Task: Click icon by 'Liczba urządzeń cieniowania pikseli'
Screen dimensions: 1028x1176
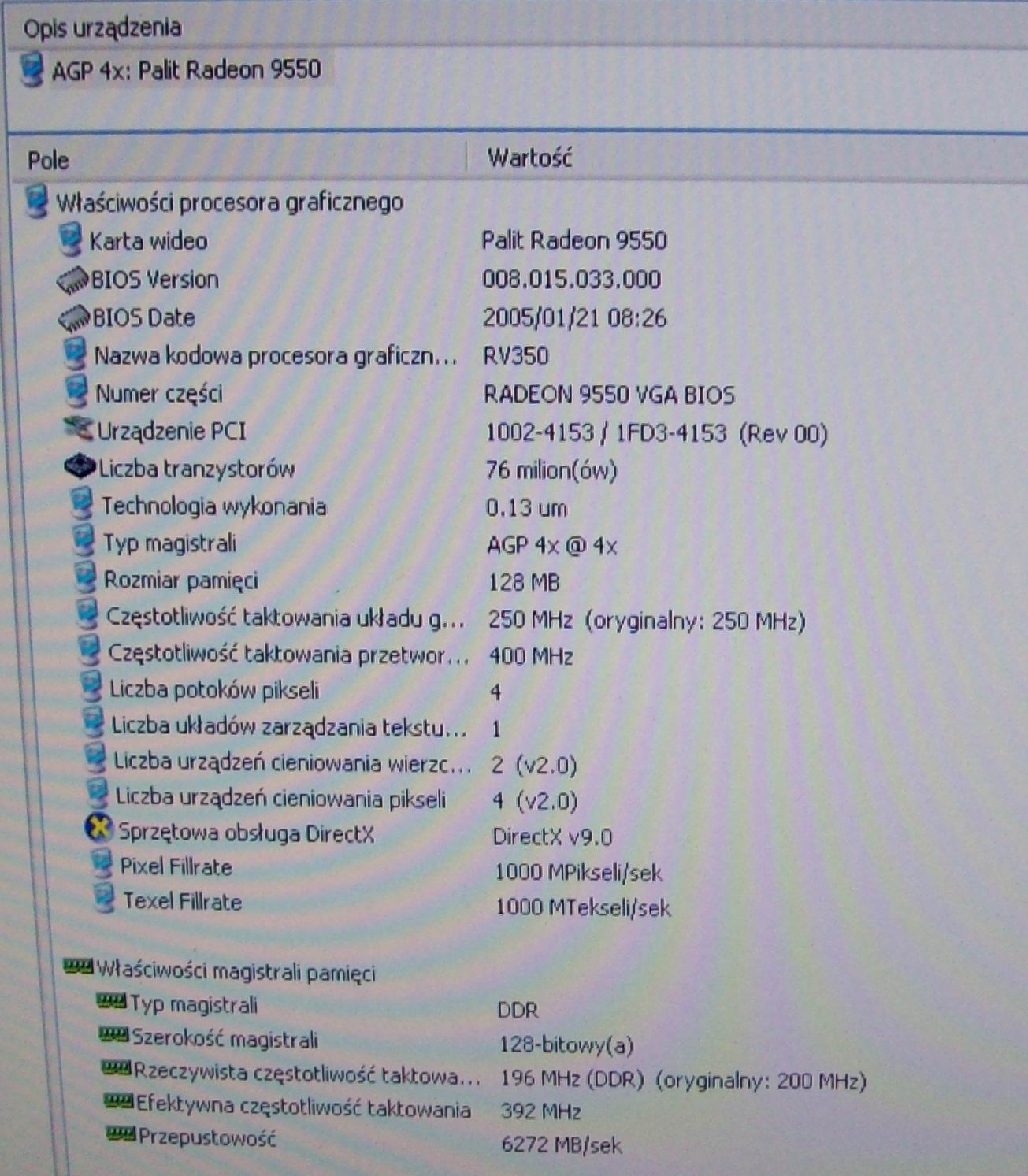Action: [x=97, y=794]
